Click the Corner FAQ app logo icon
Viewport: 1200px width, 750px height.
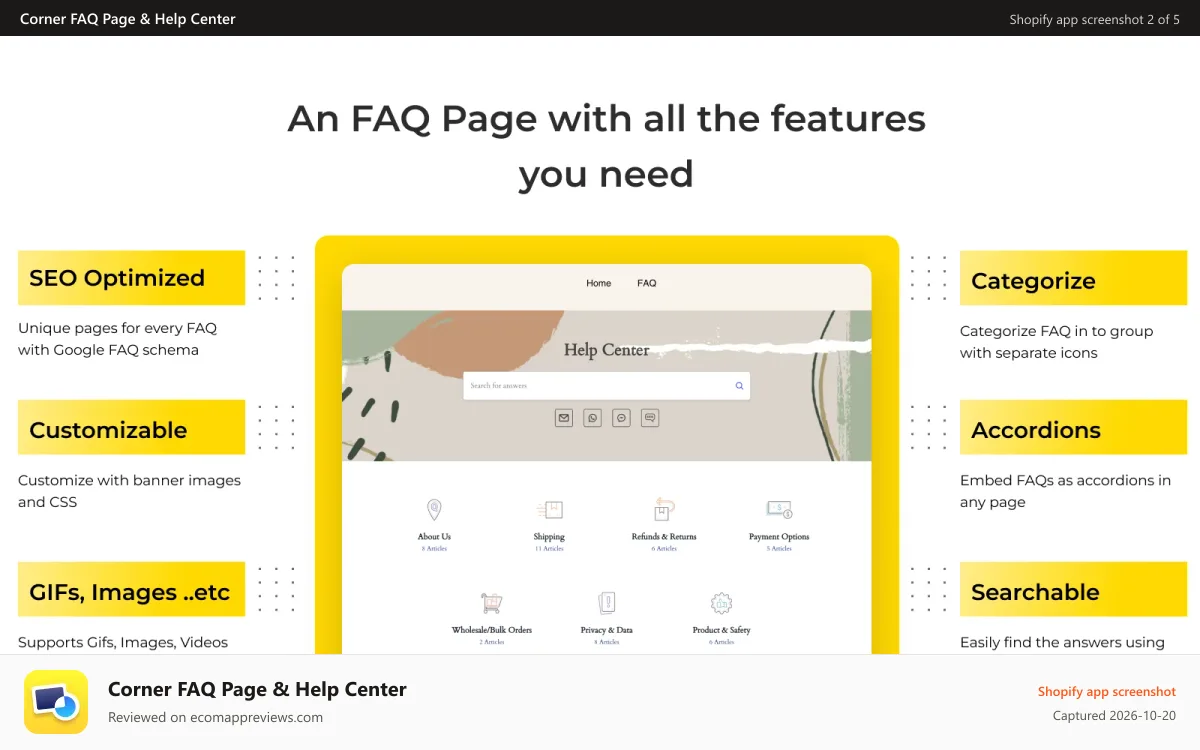pyautogui.click(x=56, y=702)
